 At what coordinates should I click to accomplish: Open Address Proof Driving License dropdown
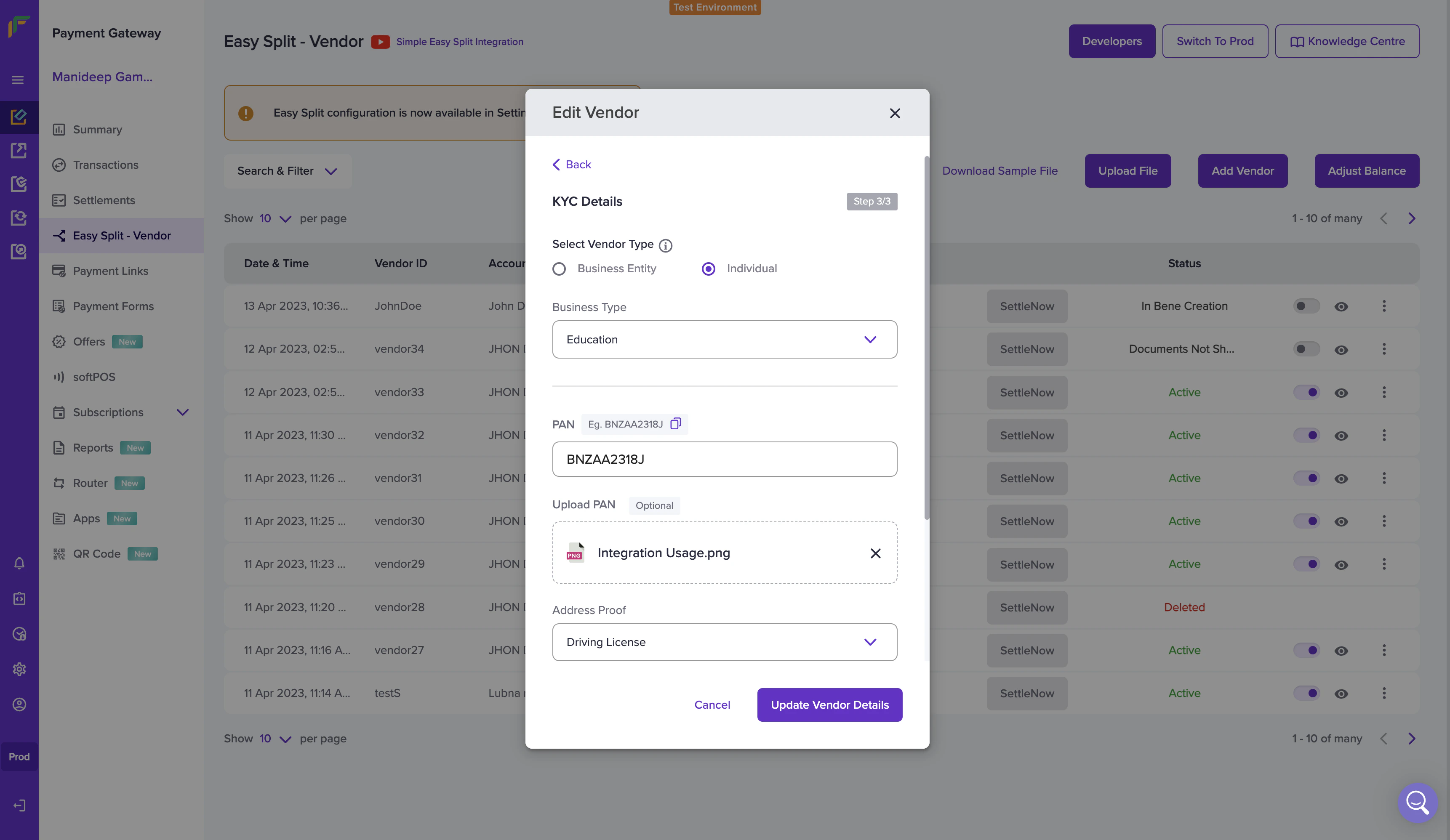pyautogui.click(x=725, y=642)
